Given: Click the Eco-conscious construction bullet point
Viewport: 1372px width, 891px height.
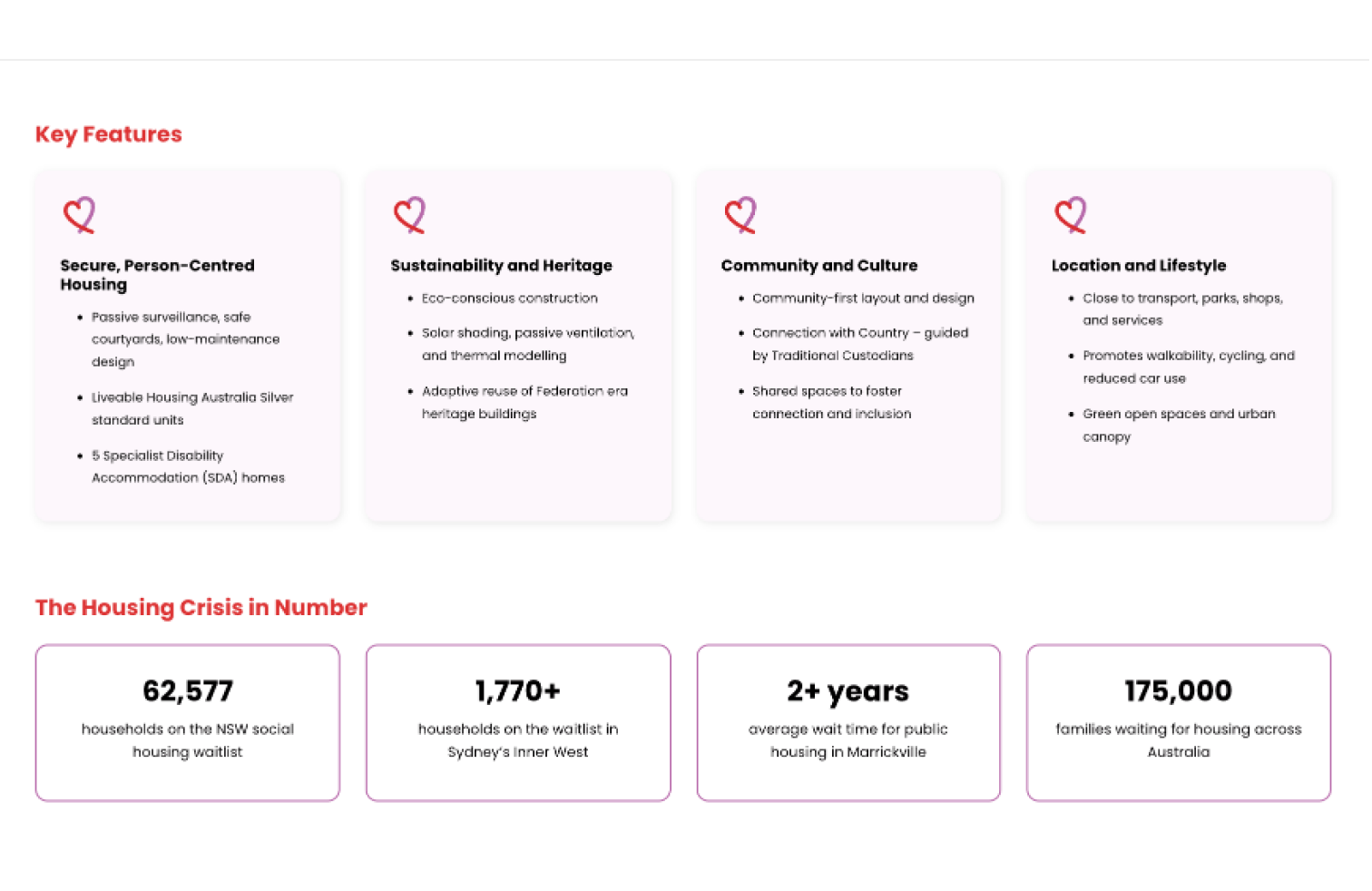Looking at the screenshot, I should (x=509, y=299).
